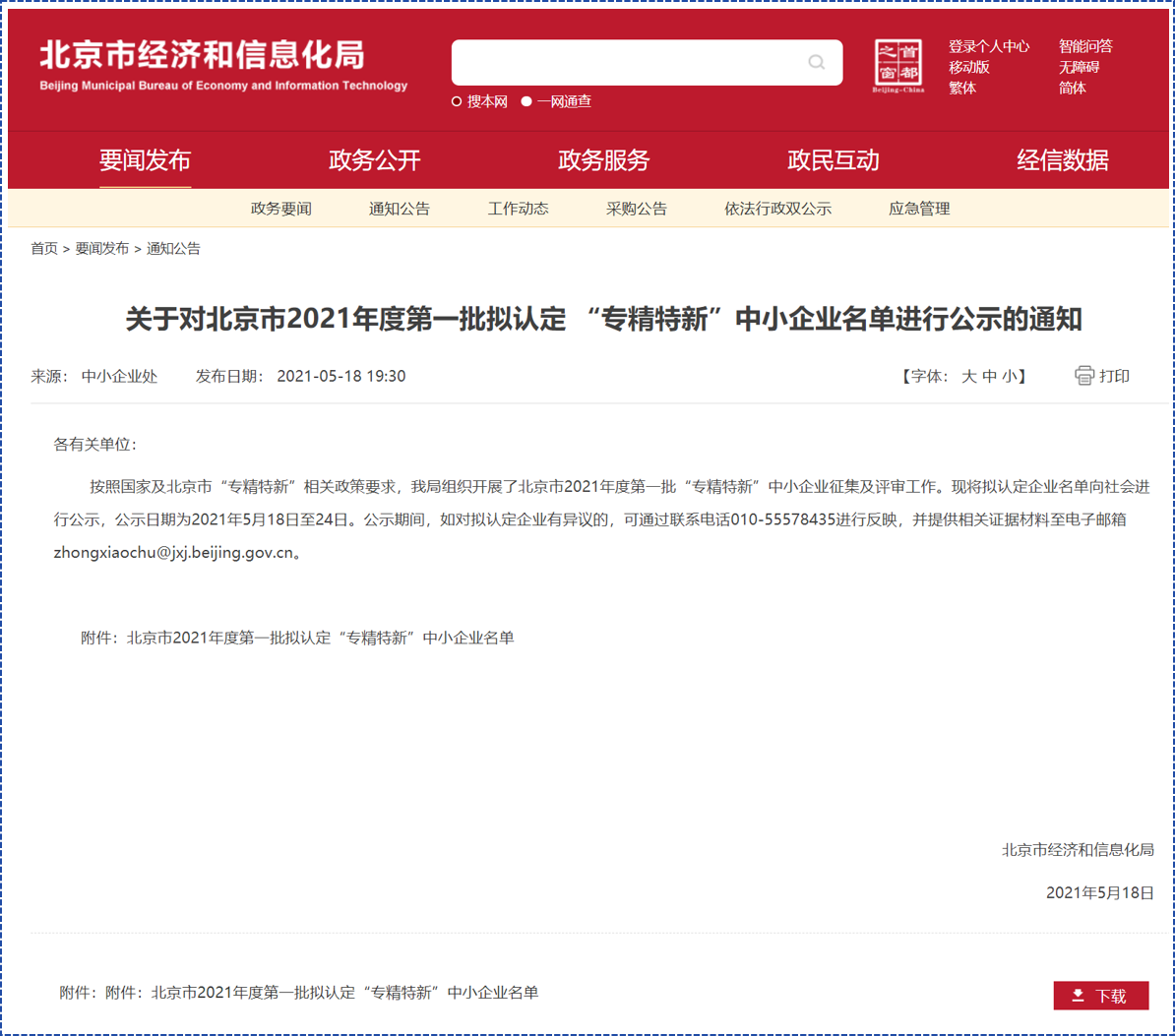Click the signature date 2021年5月18日

click(1099, 892)
